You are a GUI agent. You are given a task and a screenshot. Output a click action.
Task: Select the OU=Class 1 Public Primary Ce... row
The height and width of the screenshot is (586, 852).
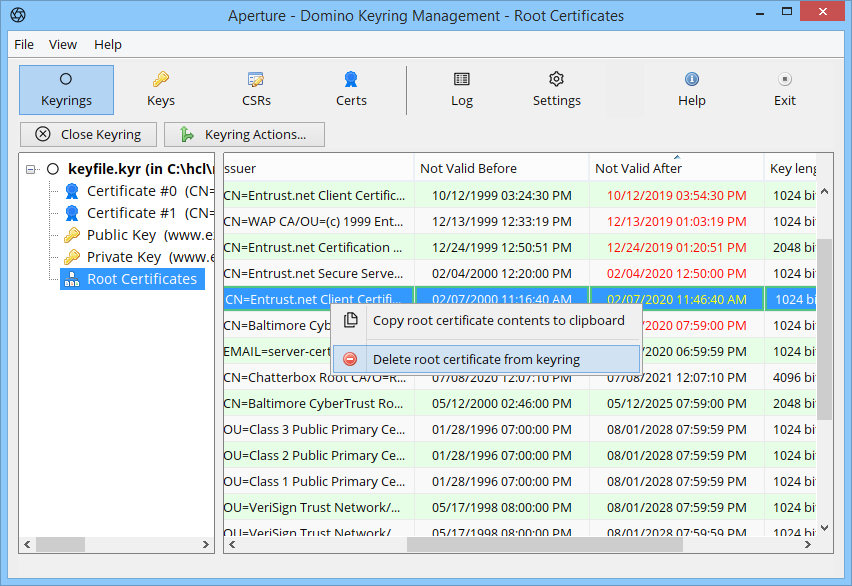519,482
